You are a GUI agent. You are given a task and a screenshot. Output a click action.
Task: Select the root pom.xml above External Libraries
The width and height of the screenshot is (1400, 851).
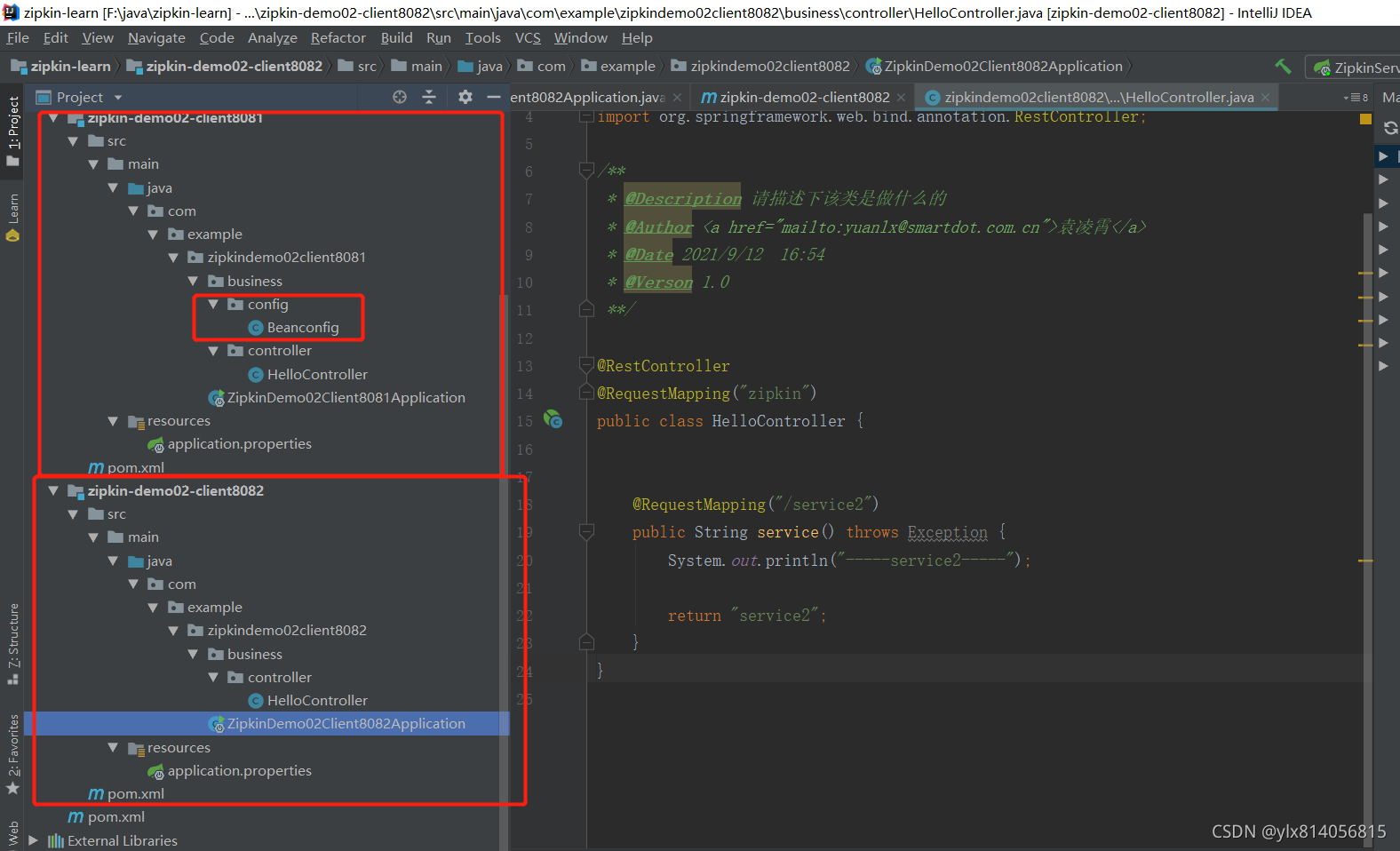(x=107, y=817)
